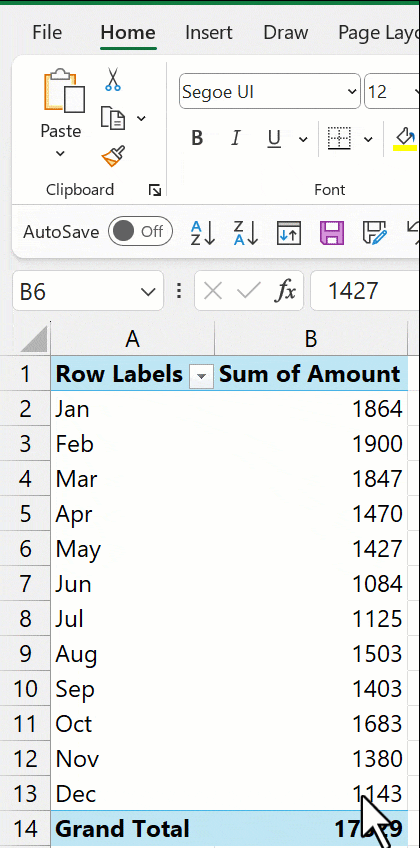Select the Mar cell

click(132, 479)
